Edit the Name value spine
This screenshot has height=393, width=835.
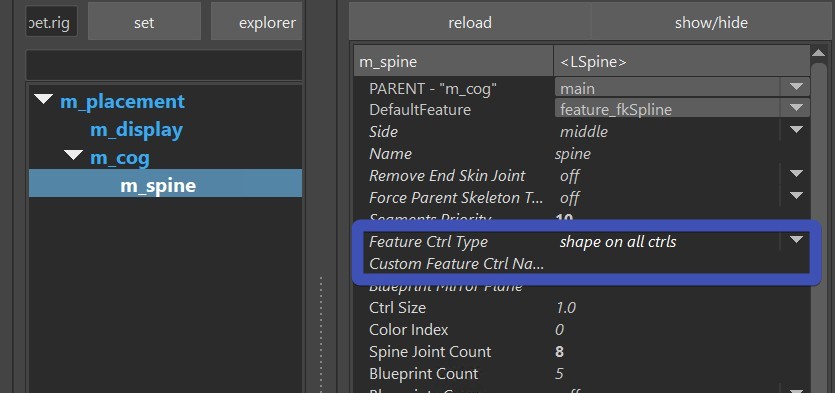(x=572, y=154)
